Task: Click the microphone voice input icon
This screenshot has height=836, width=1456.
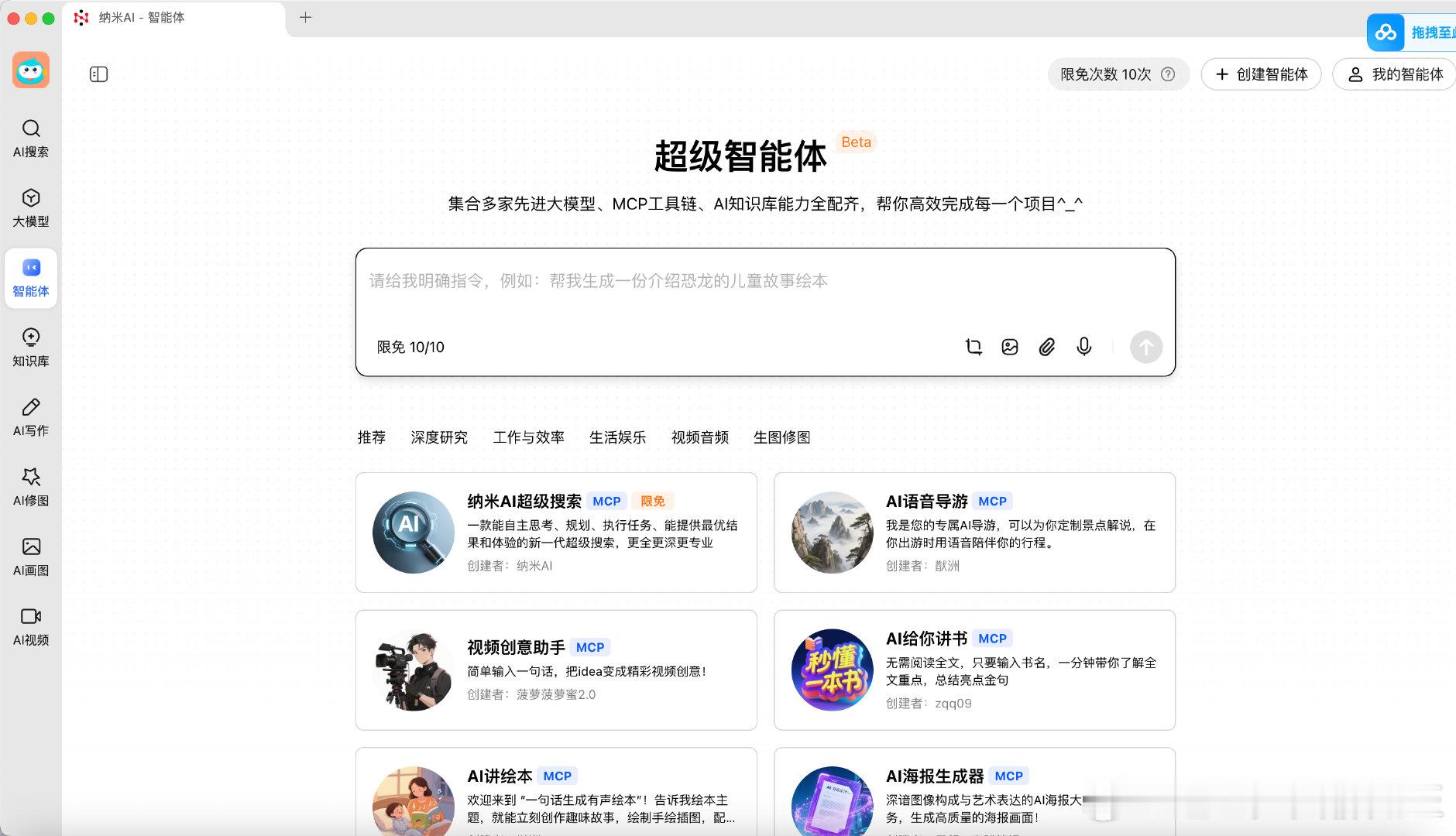Action: pos(1084,347)
